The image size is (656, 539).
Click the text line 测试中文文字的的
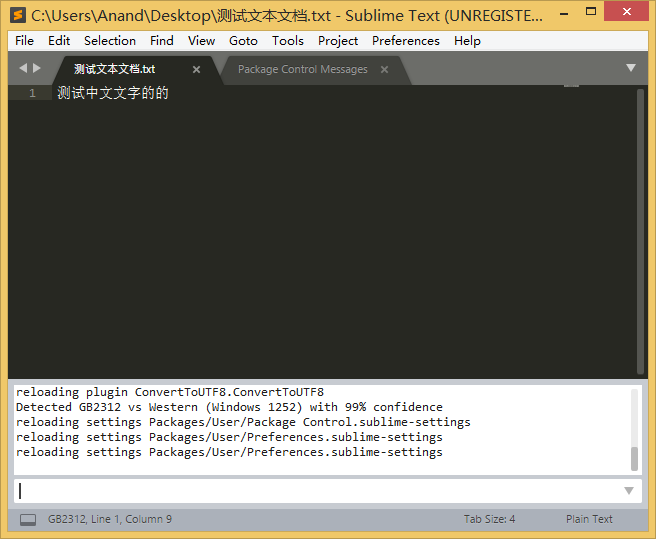pyautogui.click(x=113, y=93)
